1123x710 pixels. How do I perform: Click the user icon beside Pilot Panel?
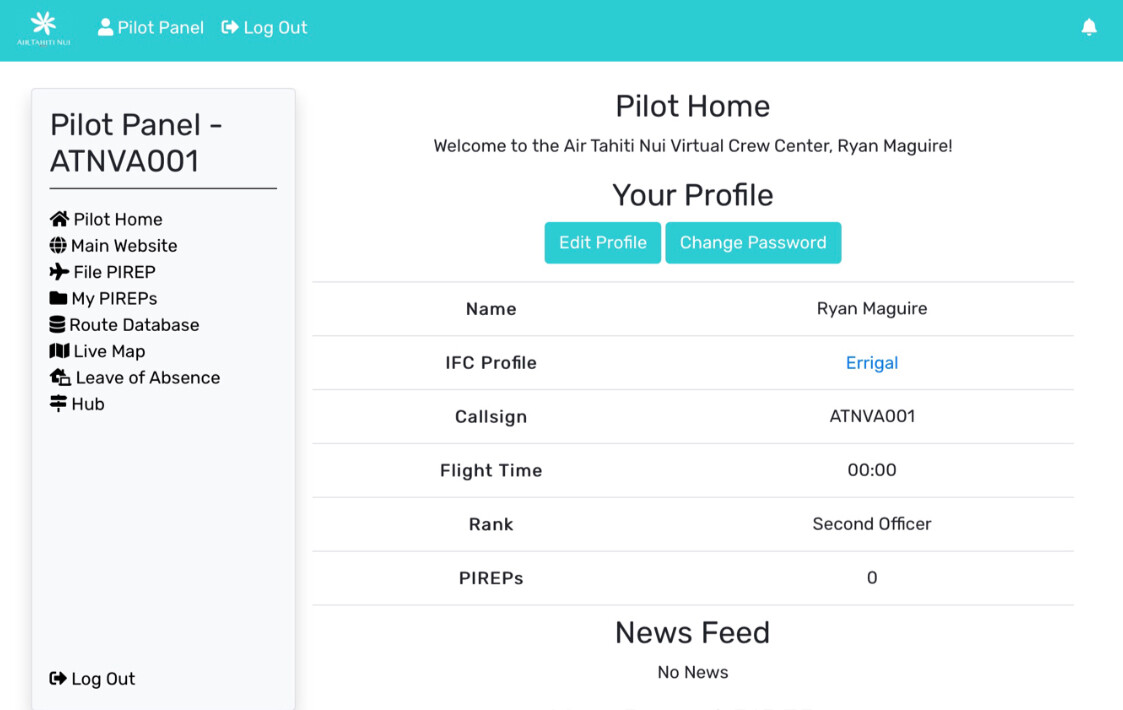(105, 27)
